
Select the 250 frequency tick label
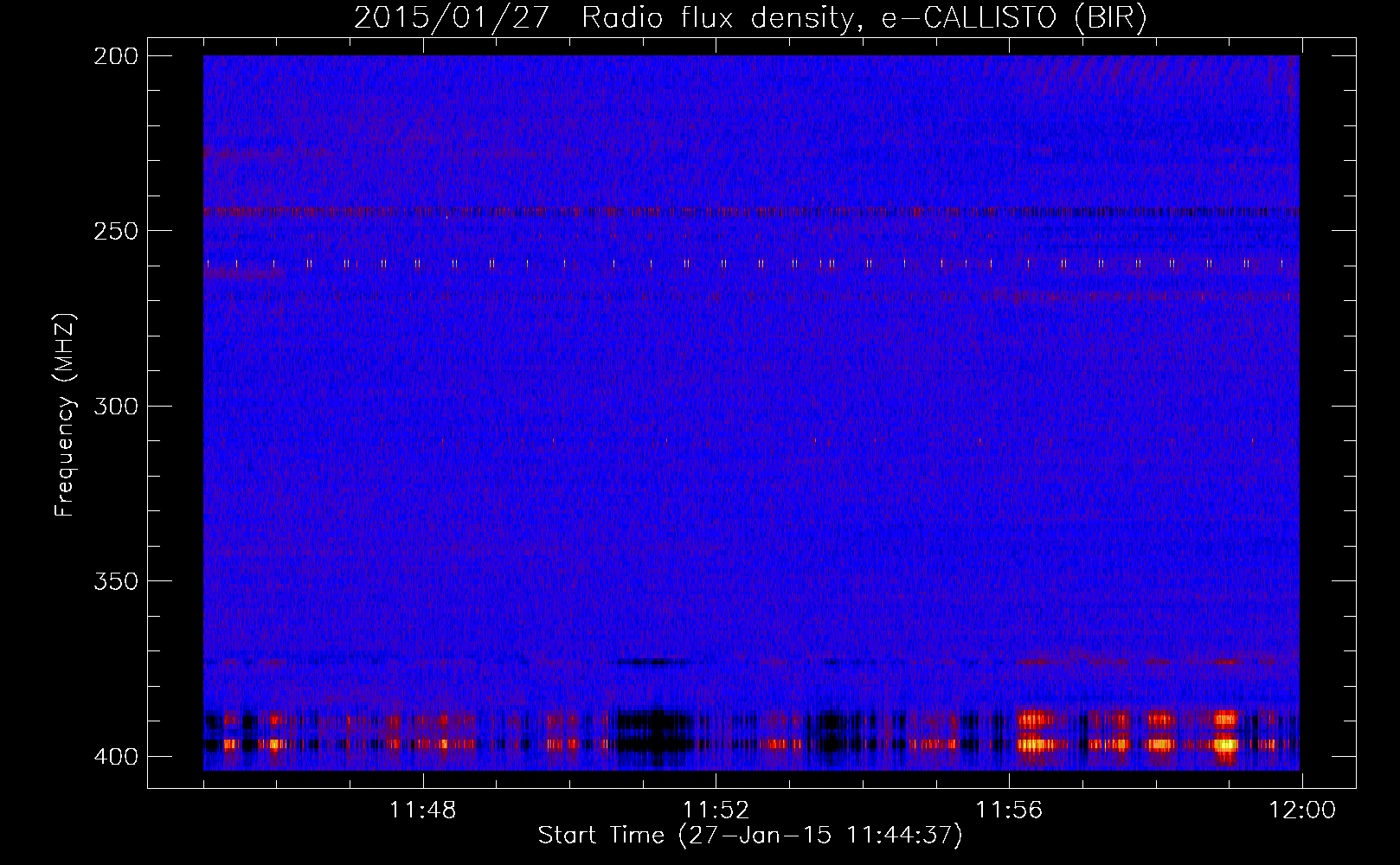tap(116, 231)
